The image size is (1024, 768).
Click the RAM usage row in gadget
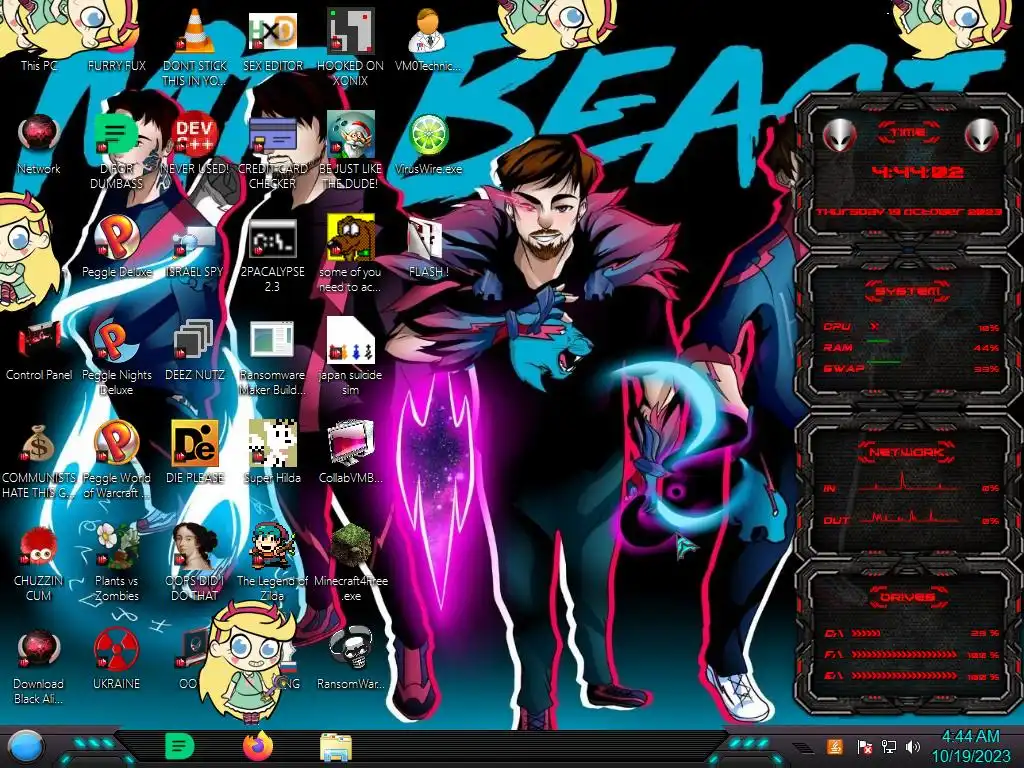coord(911,347)
